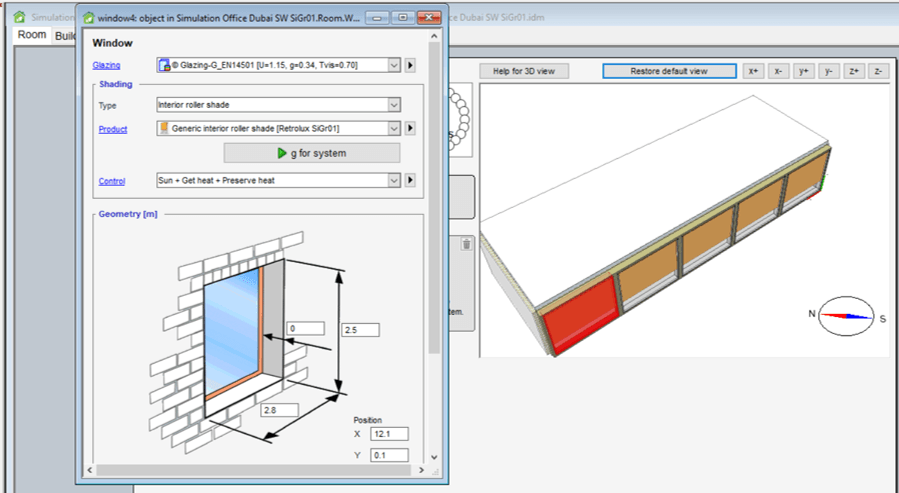Open shading Control details arrow button
Image resolution: width=899 pixels, height=493 pixels.
coord(410,181)
